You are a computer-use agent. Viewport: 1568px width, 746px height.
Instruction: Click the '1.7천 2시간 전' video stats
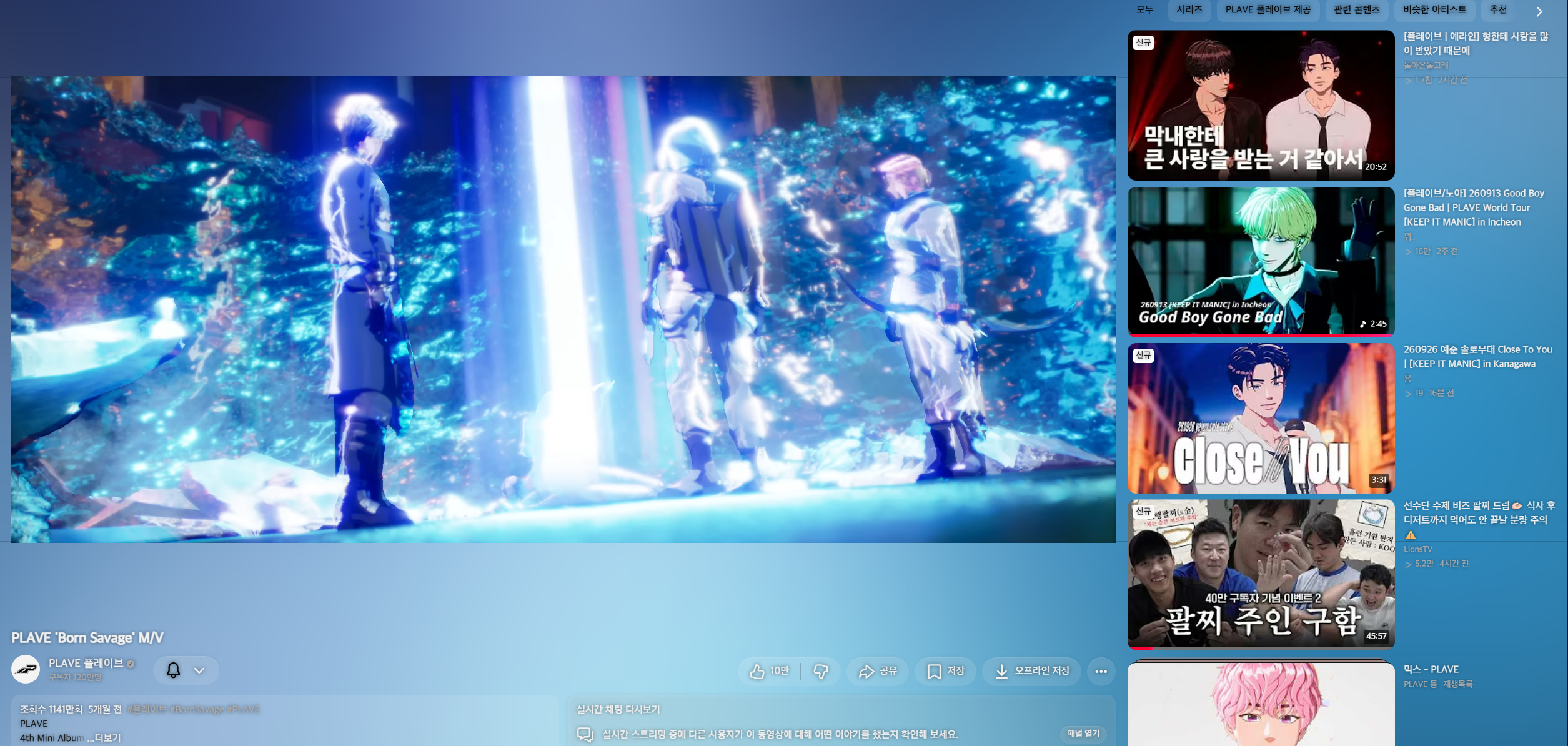(x=1436, y=80)
